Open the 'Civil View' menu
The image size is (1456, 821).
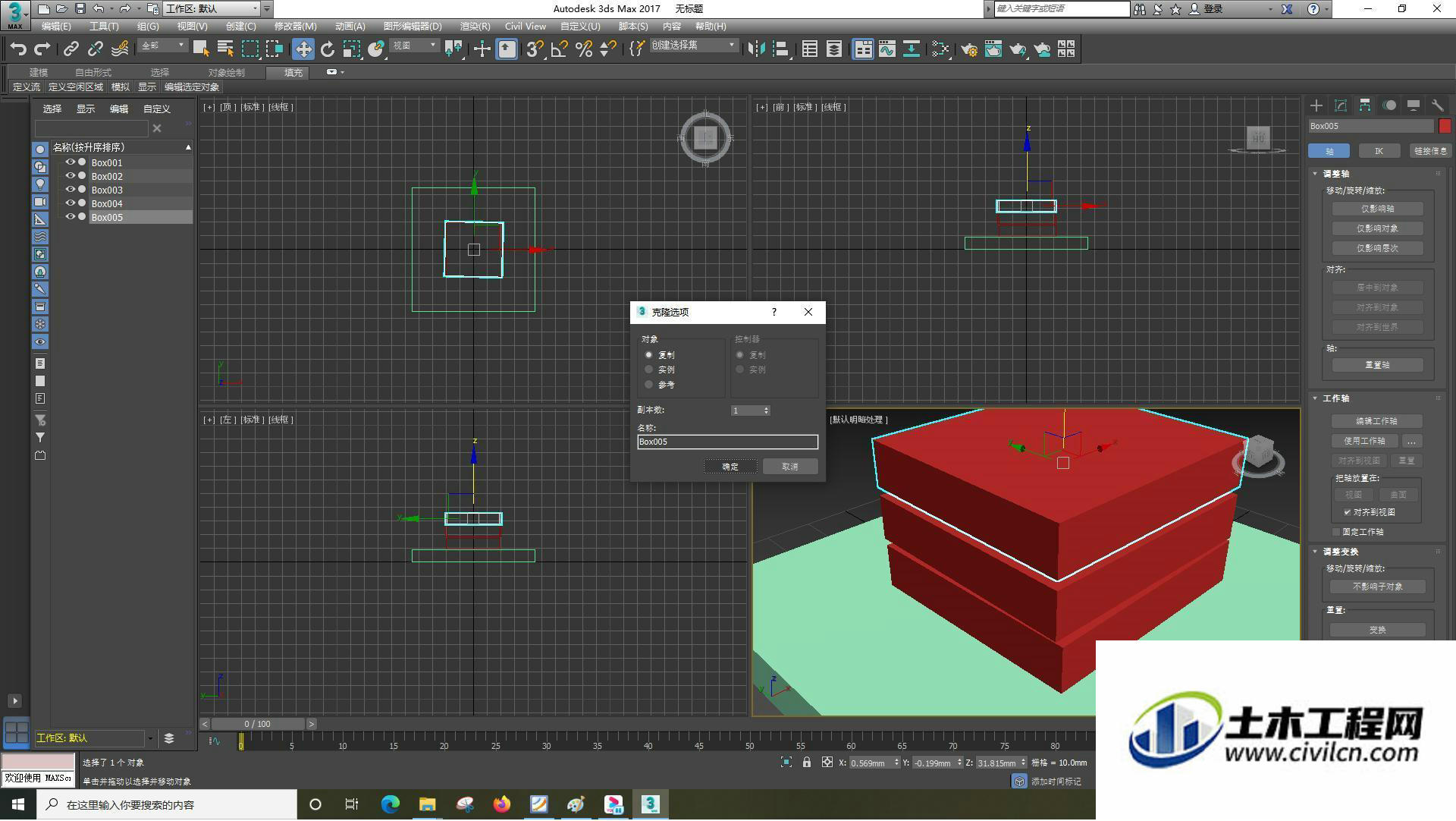[x=526, y=27]
